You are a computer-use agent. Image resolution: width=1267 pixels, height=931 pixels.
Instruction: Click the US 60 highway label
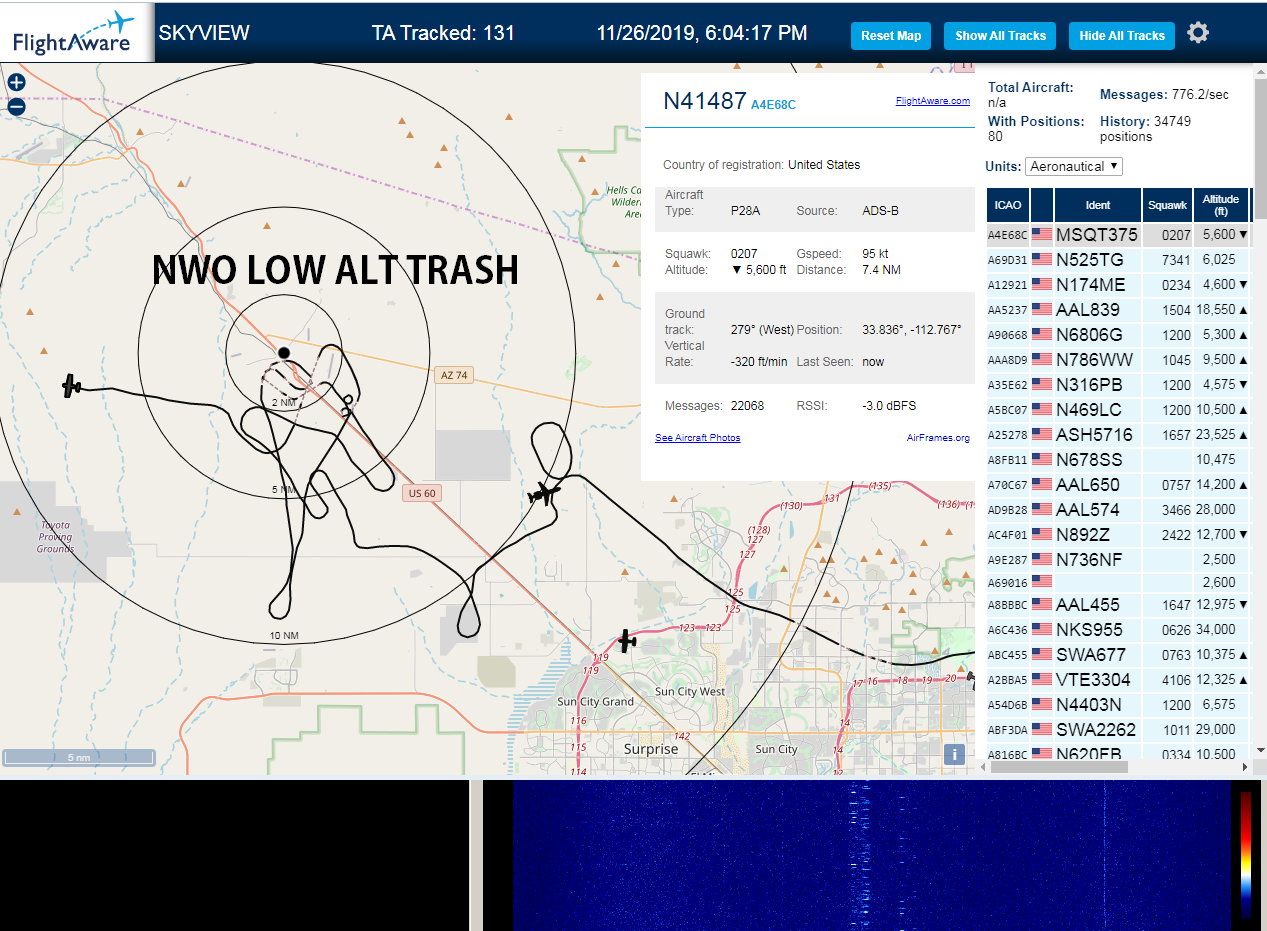[x=422, y=493]
